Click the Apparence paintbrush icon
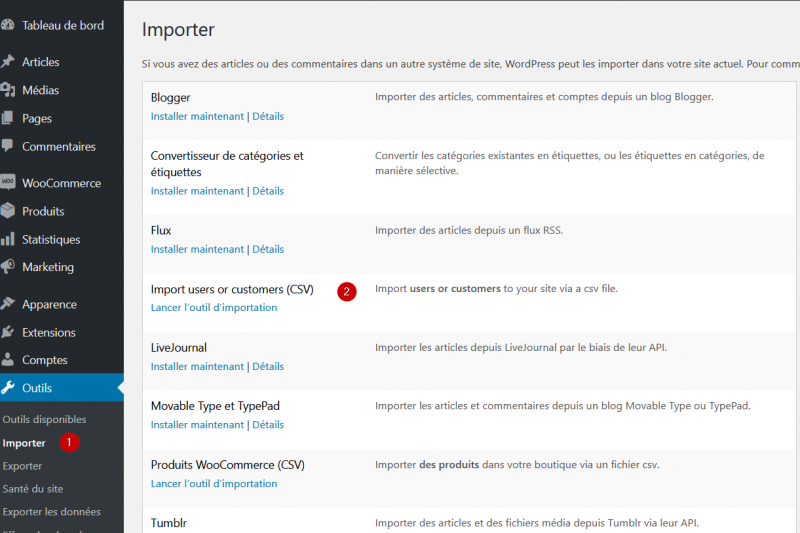The width and height of the screenshot is (800, 533). [7, 304]
